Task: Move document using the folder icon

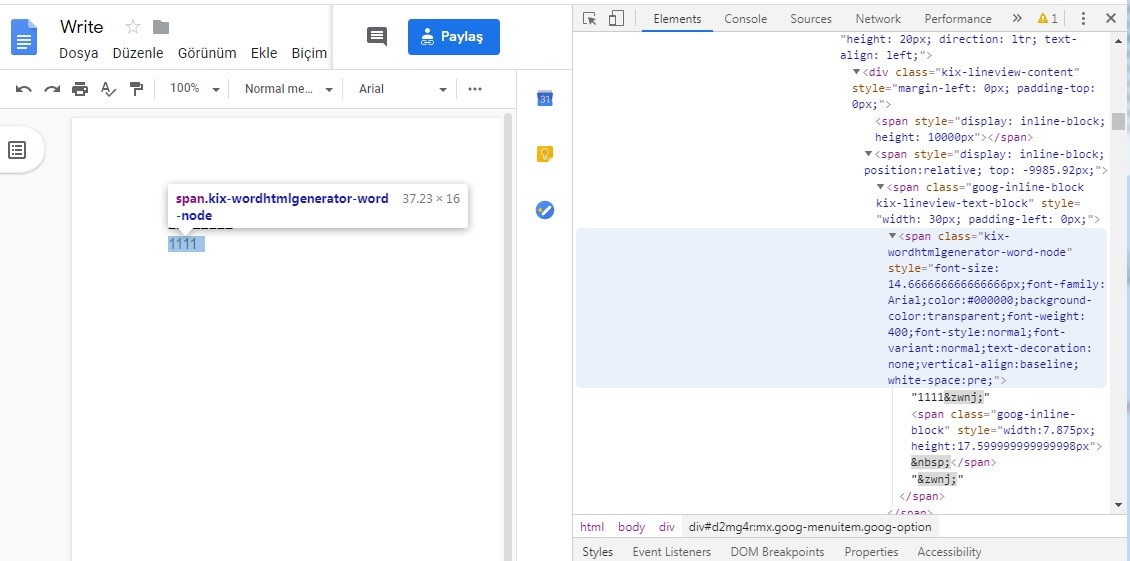Action: [x=161, y=27]
